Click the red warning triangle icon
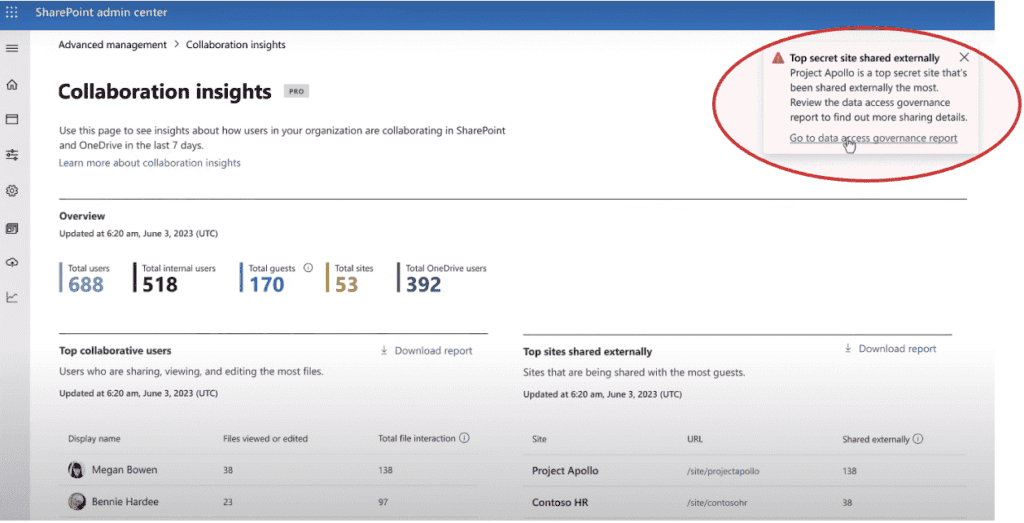Screen dimensions: 1024x523 point(778,58)
